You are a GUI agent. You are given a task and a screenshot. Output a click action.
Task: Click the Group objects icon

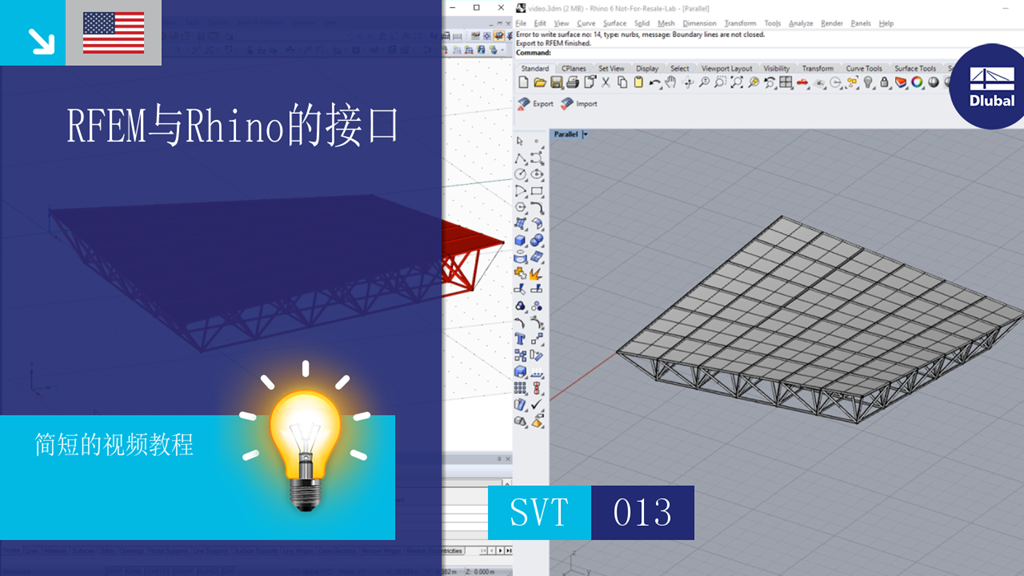(x=520, y=306)
